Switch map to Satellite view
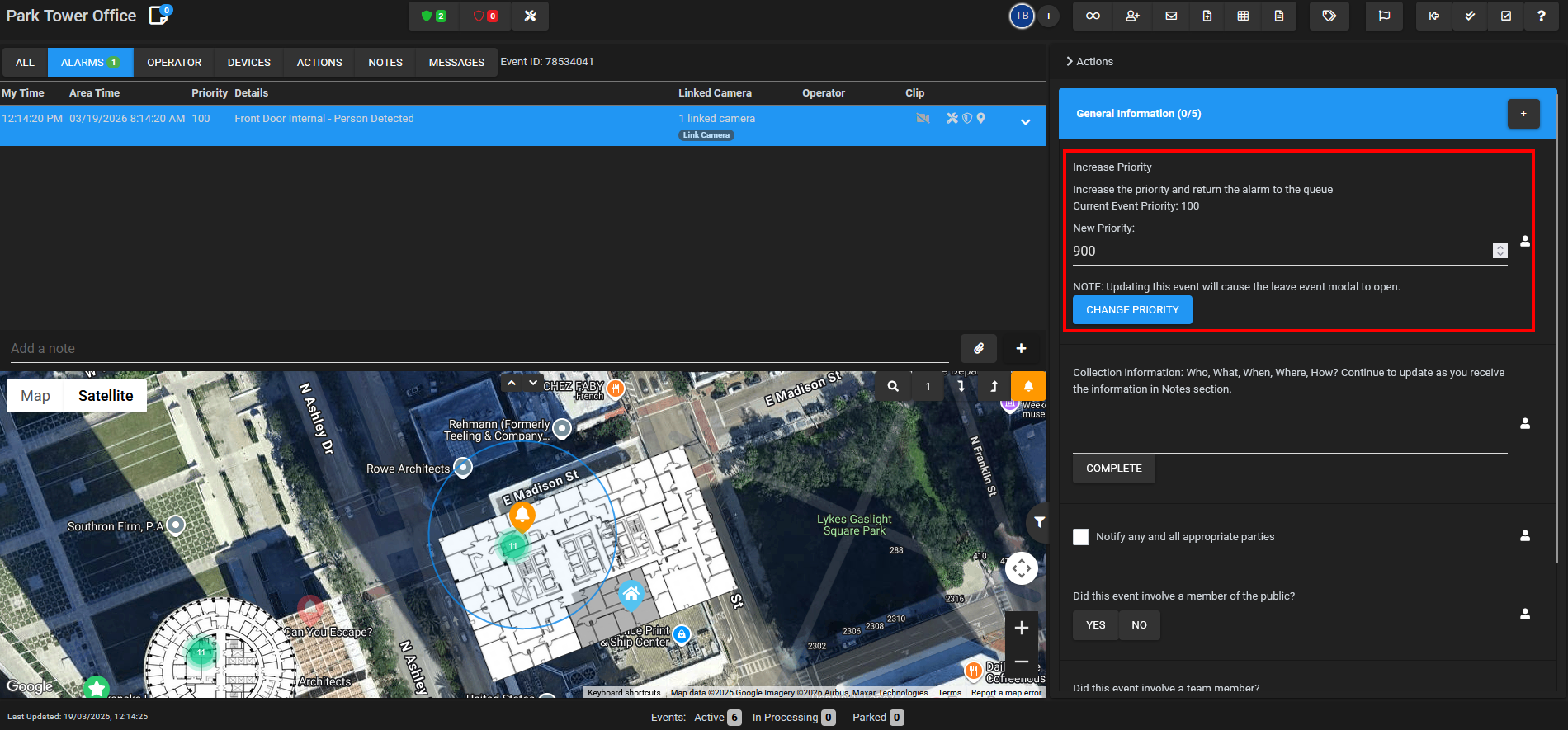1568x730 pixels. 106,396
